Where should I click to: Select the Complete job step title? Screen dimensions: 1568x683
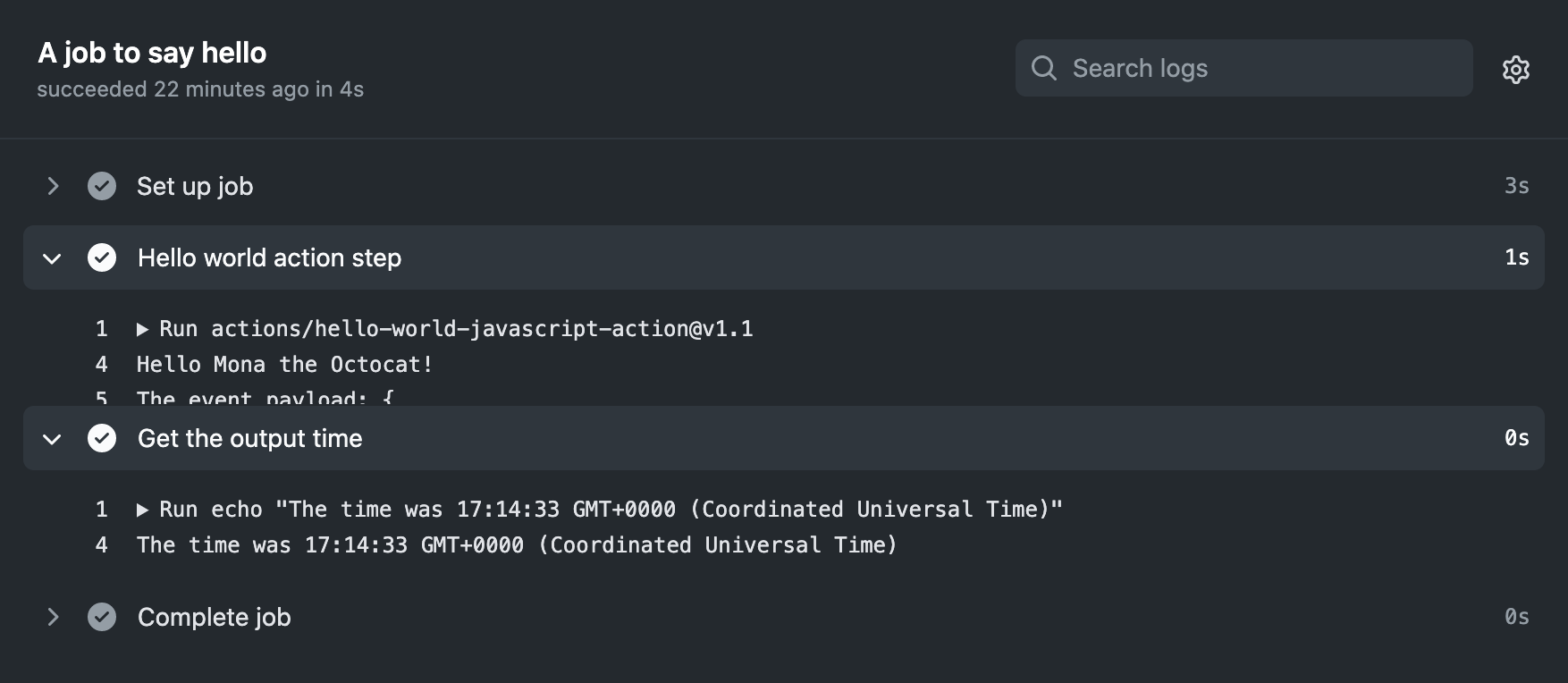pyautogui.click(x=214, y=617)
